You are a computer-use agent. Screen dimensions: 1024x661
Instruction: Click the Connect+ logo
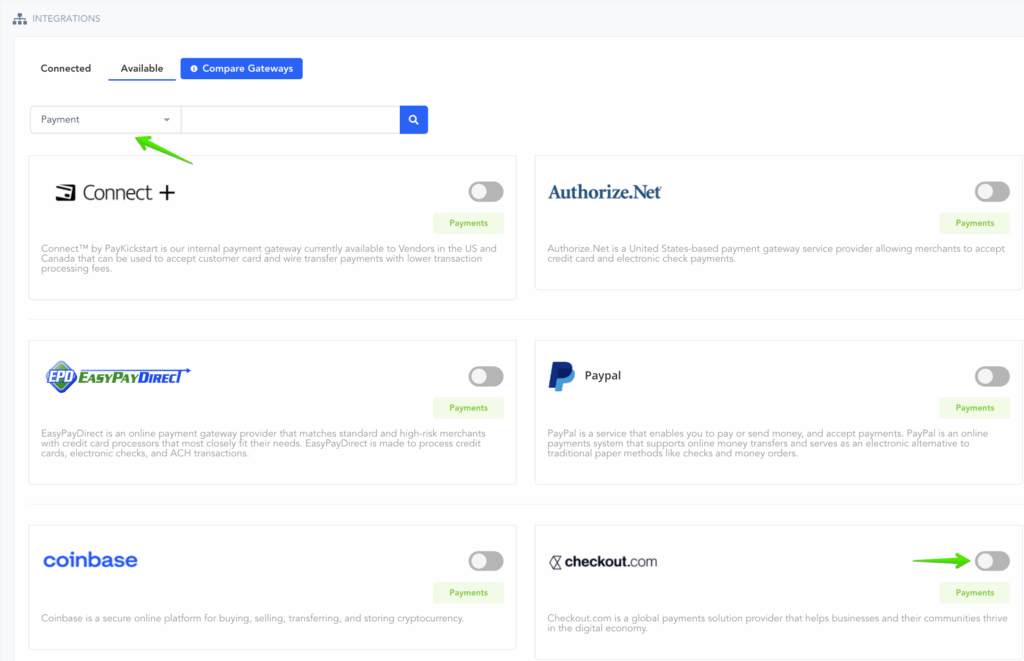pyautogui.click(x=115, y=193)
